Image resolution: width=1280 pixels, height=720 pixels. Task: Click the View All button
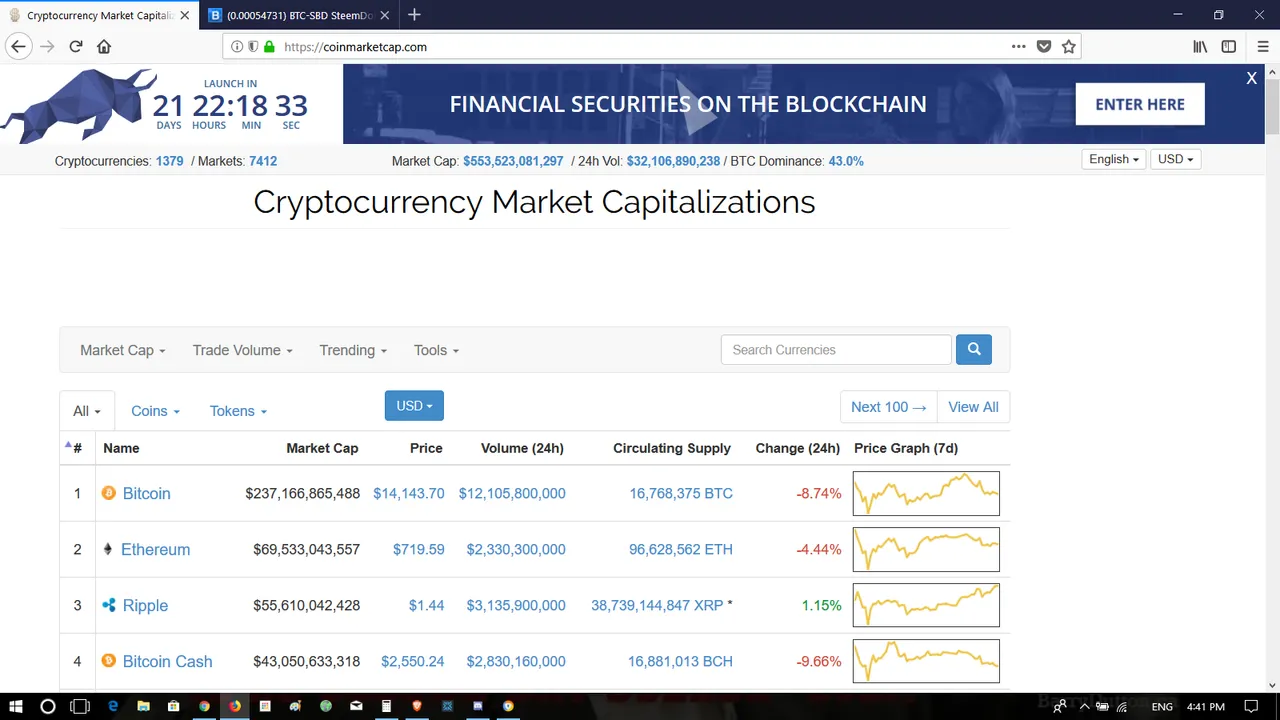(973, 407)
